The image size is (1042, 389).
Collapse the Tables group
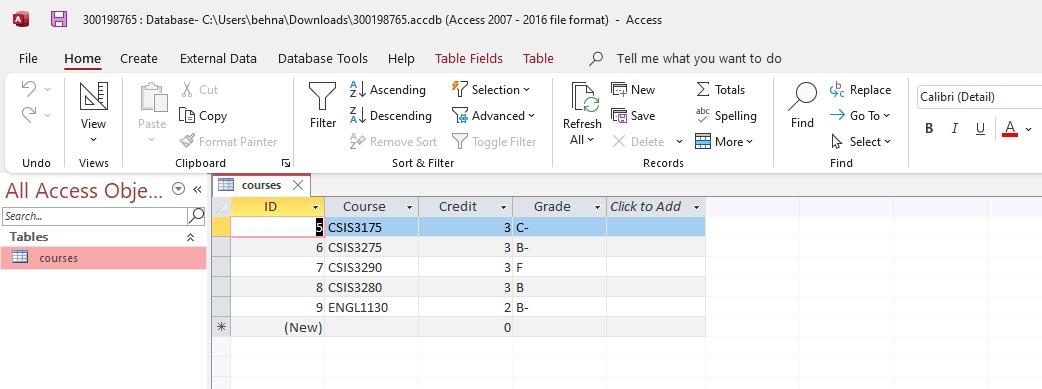point(191,237)
